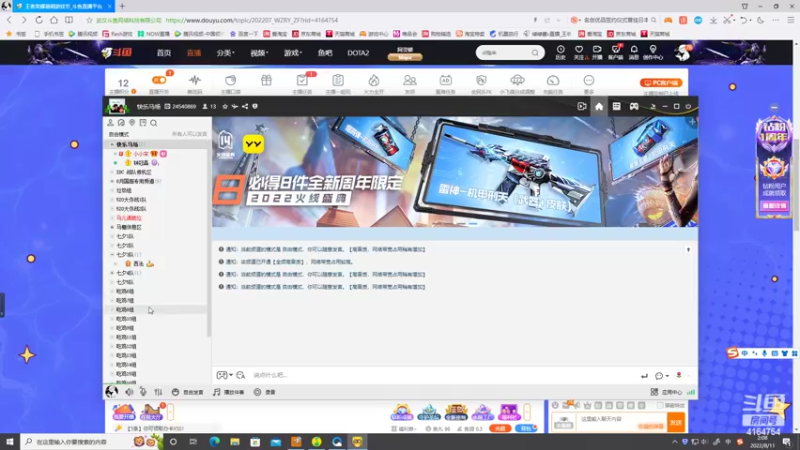Open the 全民乐PK shield icon
The height and width of the screenshot is (450, 800).
pyautogui.click(x=481, y=80)
